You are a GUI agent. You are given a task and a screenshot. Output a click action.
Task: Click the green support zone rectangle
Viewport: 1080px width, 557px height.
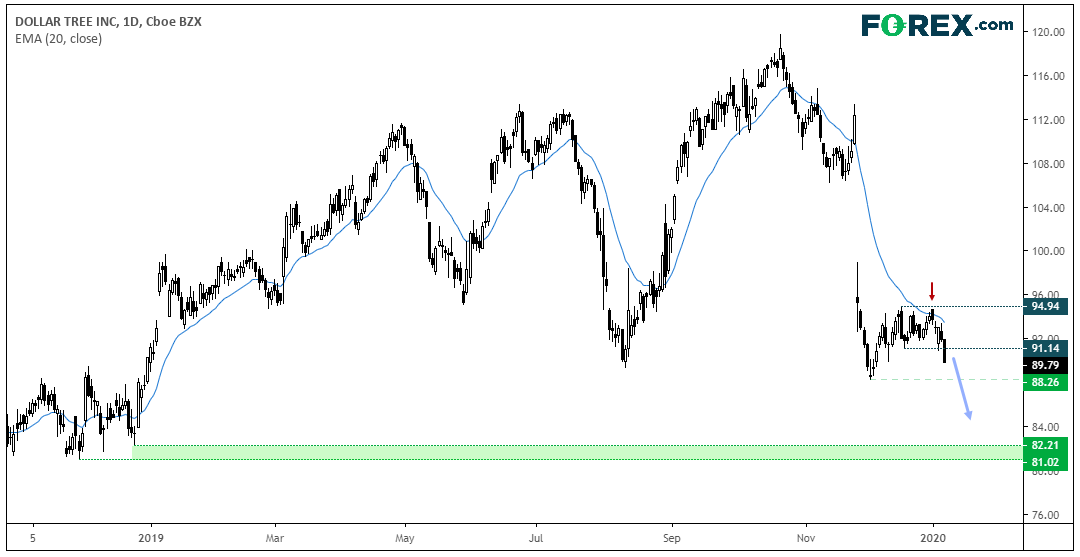click(x=577, y=452)
